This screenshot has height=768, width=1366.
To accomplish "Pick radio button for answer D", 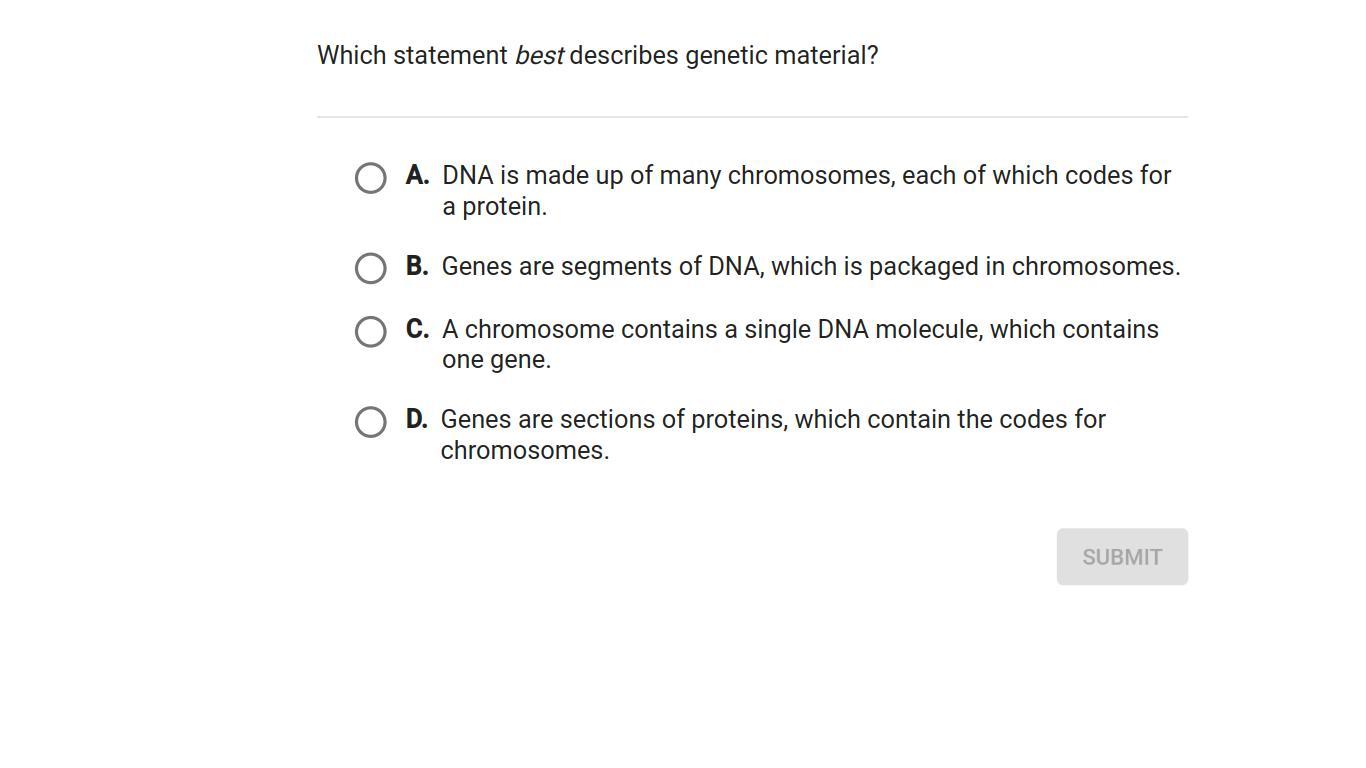I will (x=370, y=421).
